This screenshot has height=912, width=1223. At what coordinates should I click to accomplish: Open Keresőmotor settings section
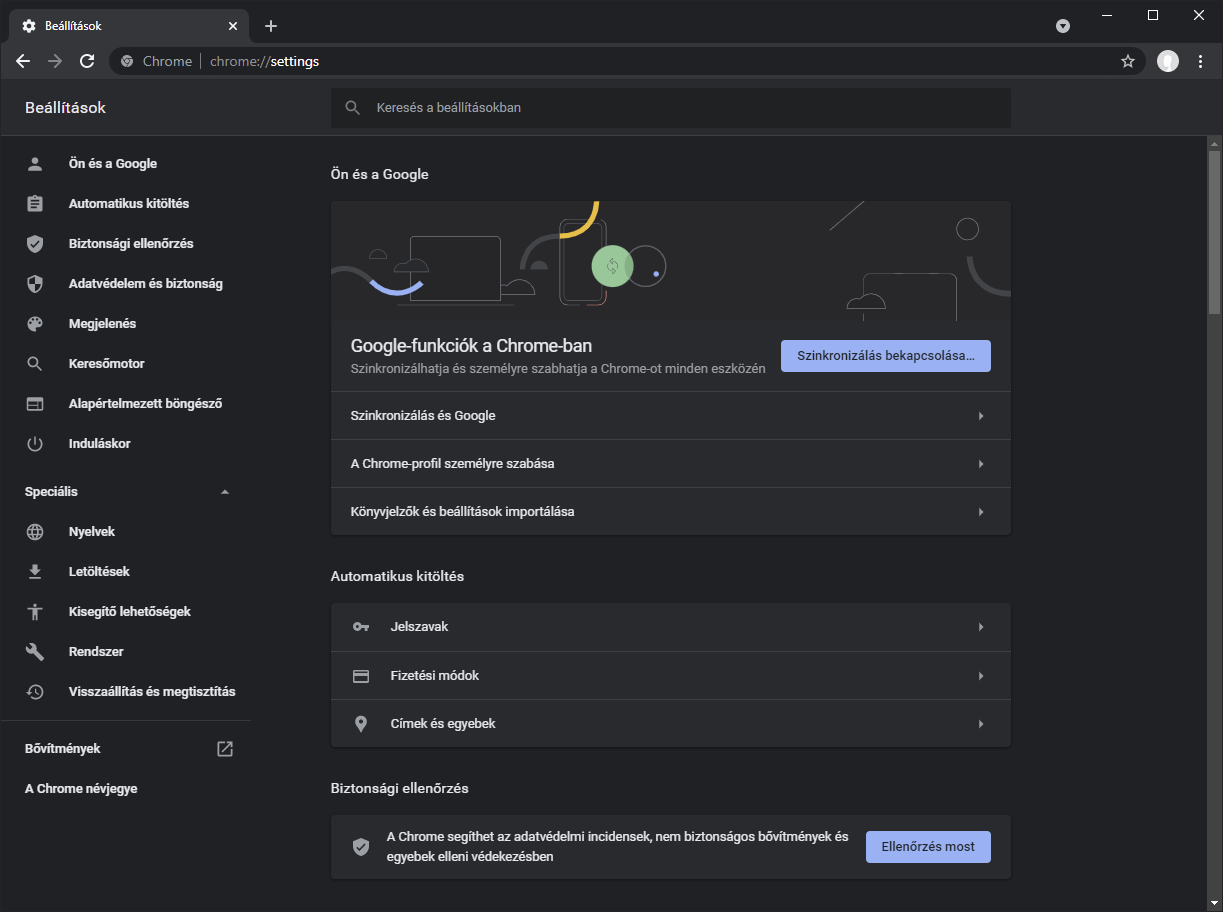[x=107, y=363]
